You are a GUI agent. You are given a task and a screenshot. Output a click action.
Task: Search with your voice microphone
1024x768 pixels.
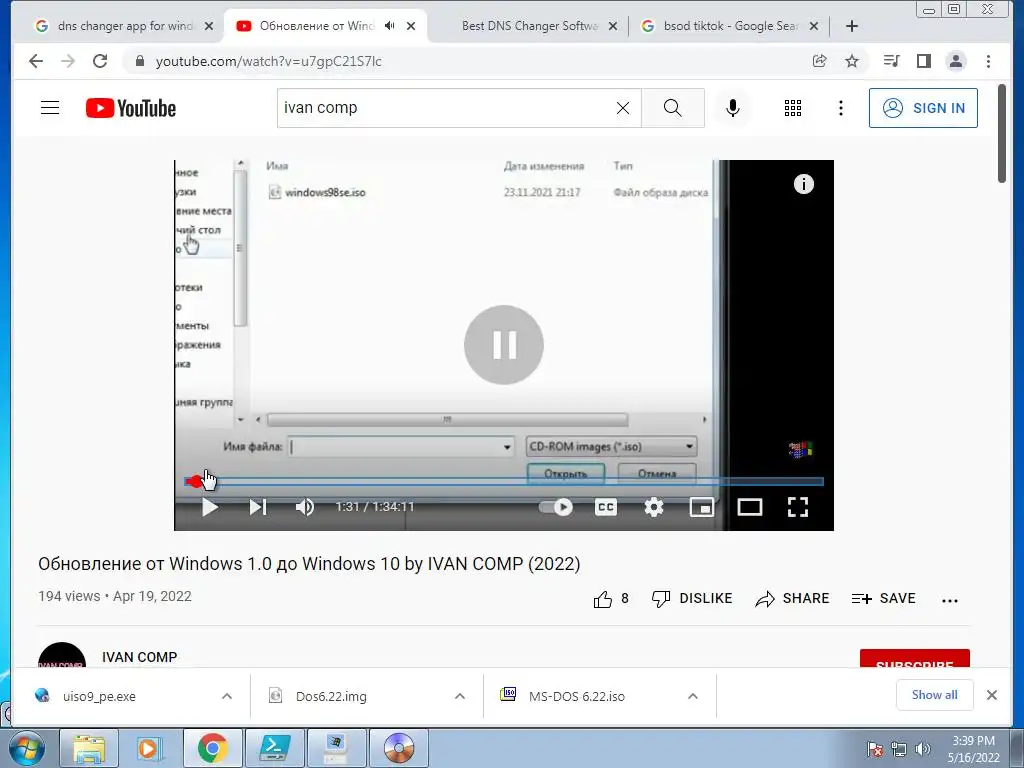733,108
